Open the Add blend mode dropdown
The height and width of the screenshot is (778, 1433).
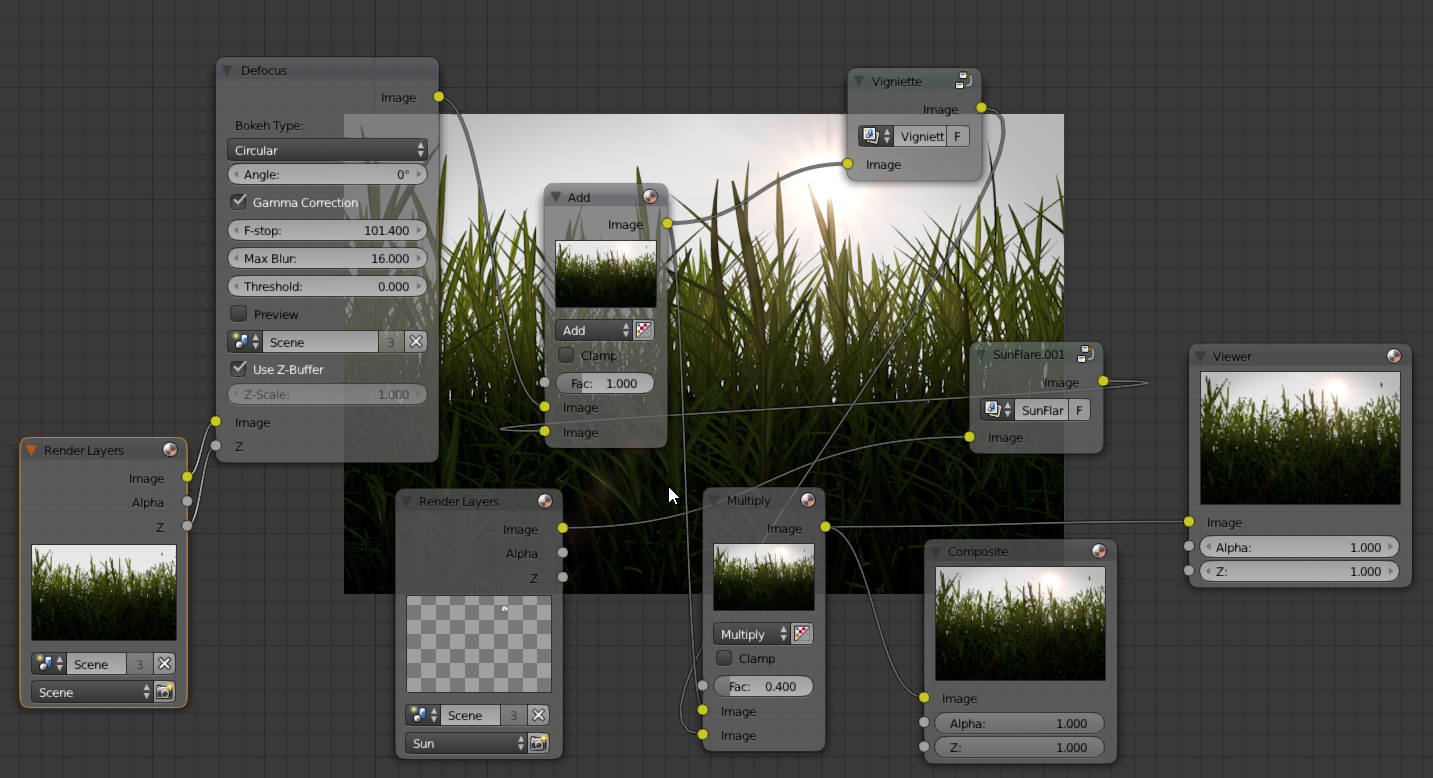(x=594, y=330)
